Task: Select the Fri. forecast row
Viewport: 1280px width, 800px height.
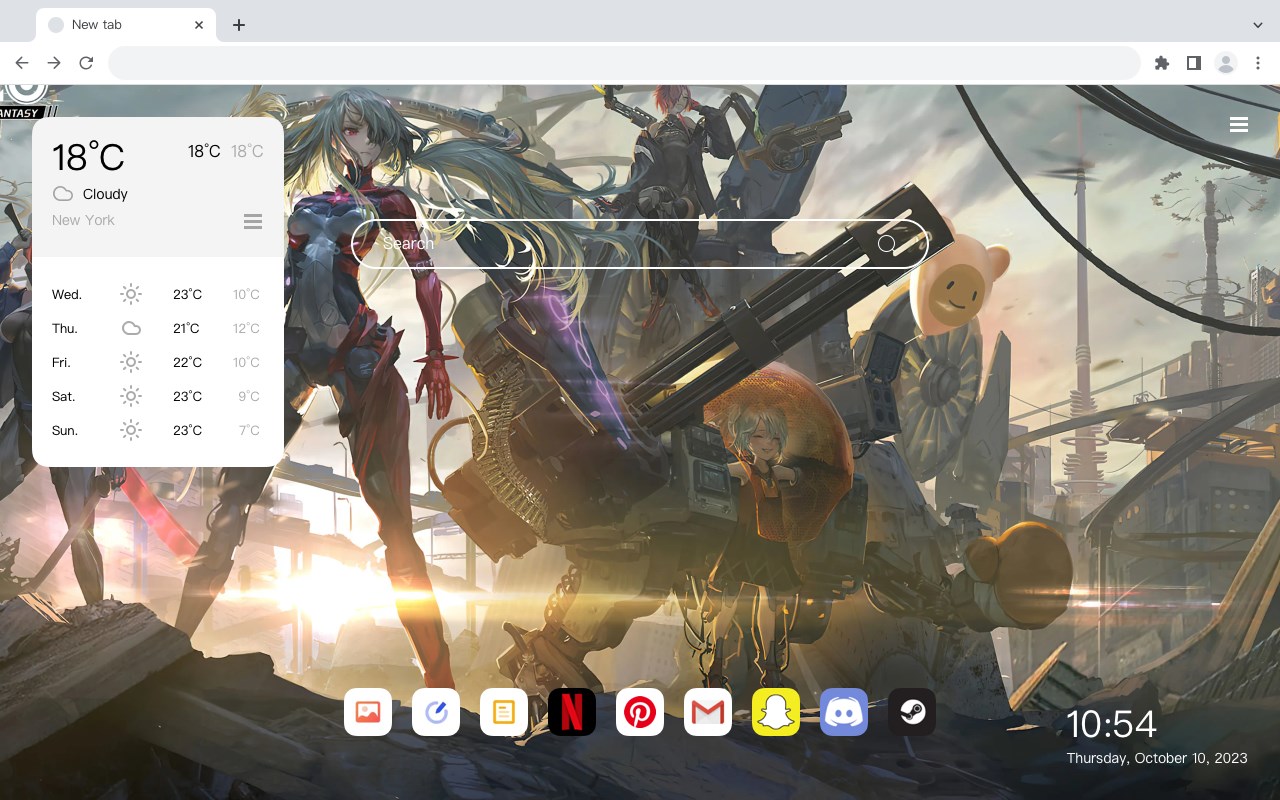Action: click(158, 362)
